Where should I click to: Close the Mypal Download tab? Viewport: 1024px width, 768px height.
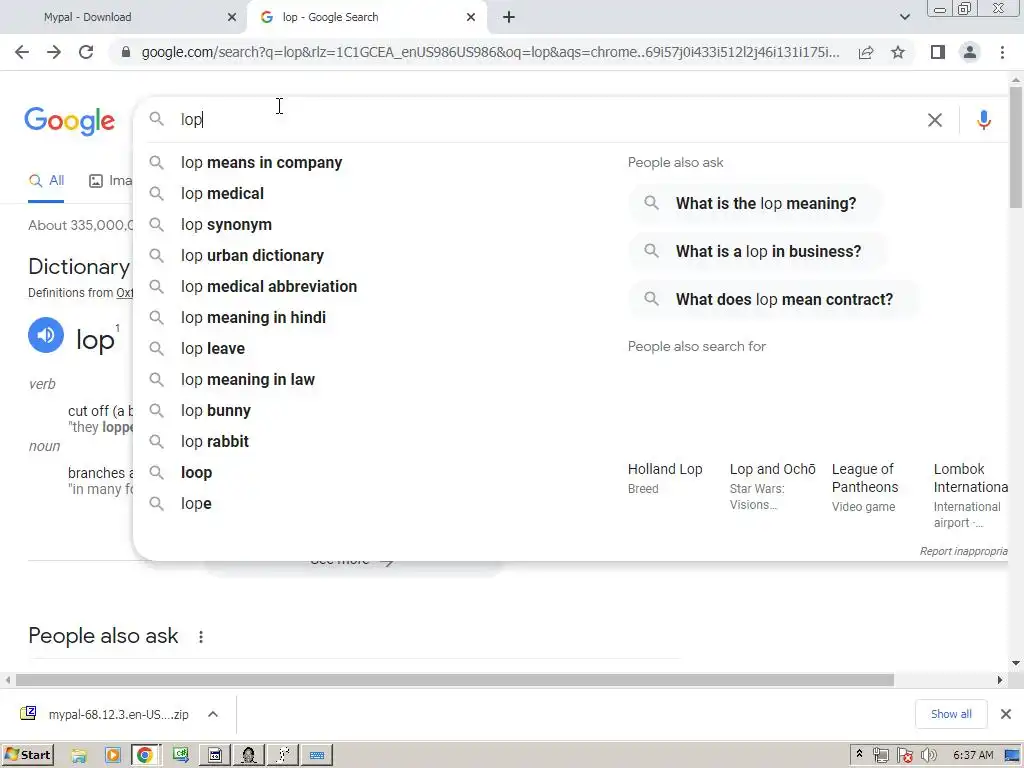coord(231,17)
